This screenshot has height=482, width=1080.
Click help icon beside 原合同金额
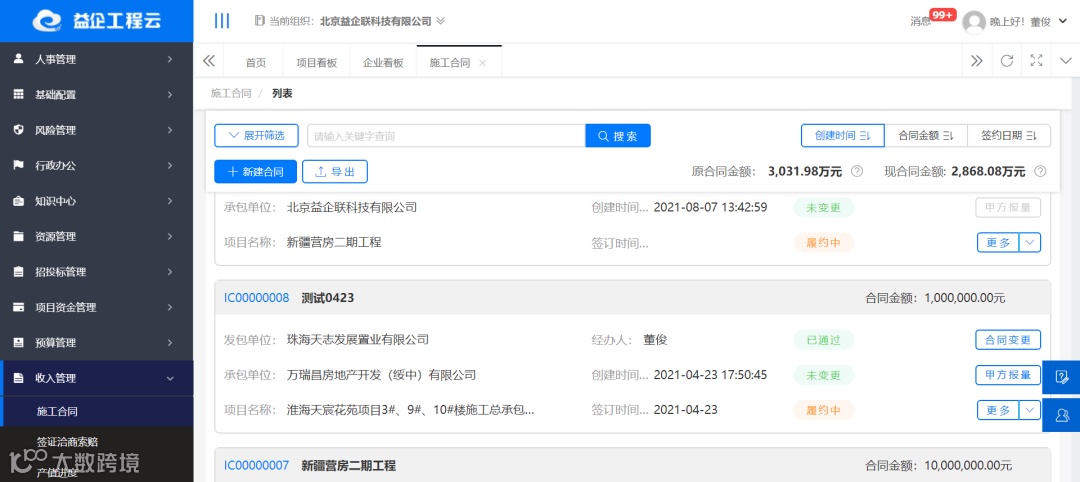click(857, 171)
